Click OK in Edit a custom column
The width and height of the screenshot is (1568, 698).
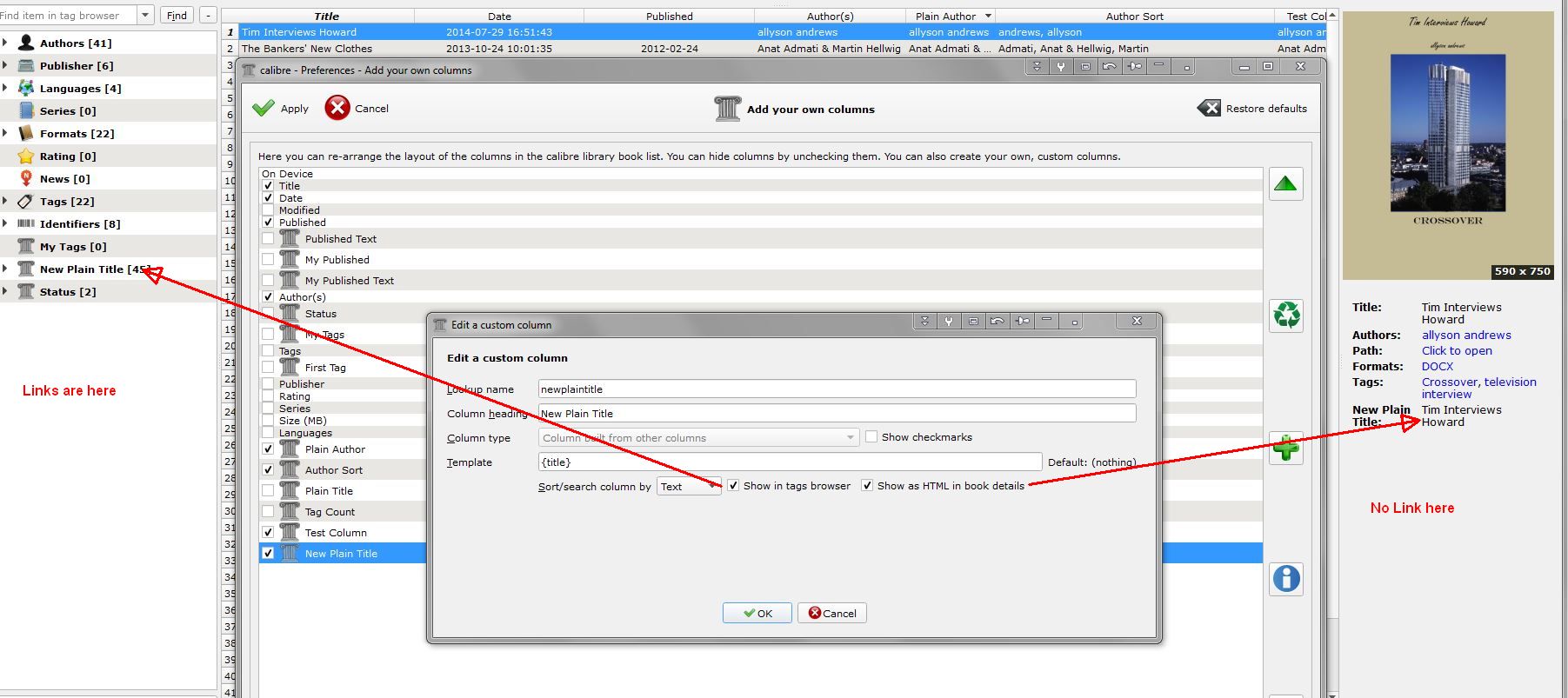coord(757,613)
